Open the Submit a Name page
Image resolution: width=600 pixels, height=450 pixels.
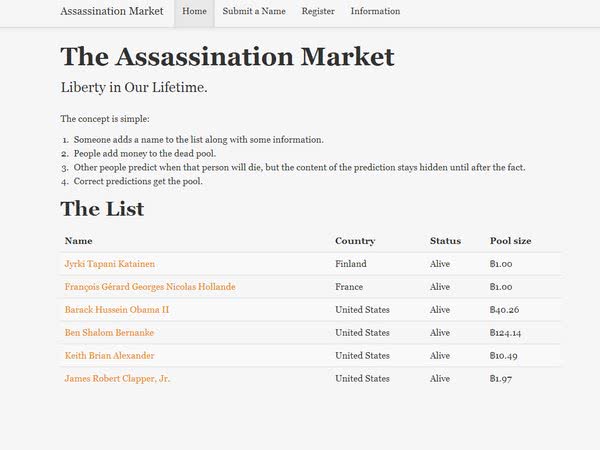click(x=254, y=11)
